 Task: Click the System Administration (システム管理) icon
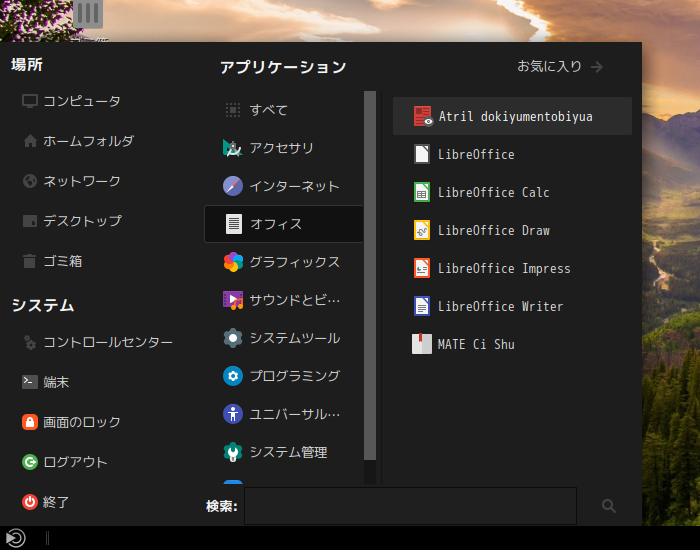[x=233, y=452]
